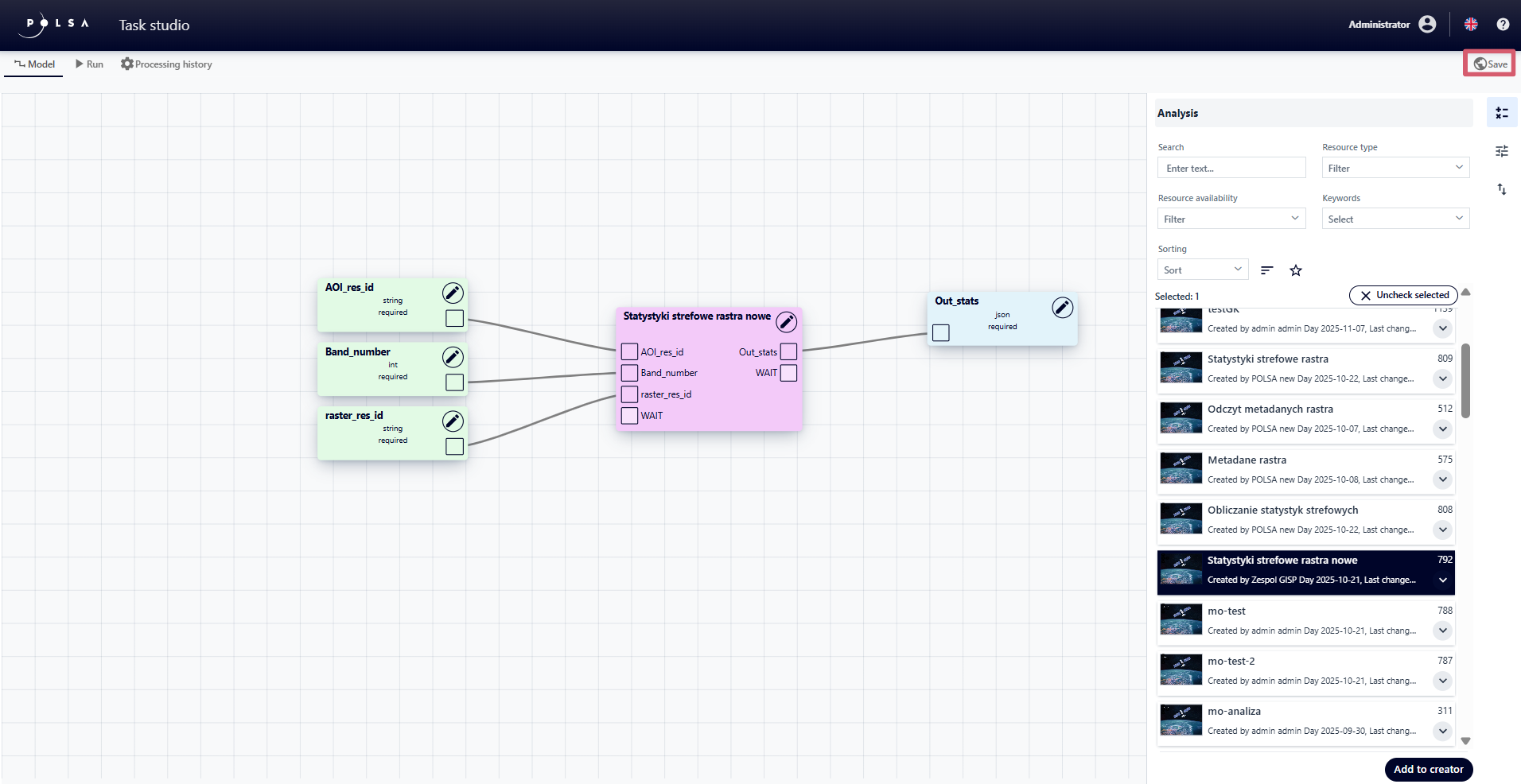Edit the Statystyki strefowe rastra nowe block
Image resolution: width=1521 pixels, height=784 pixels.
click(786, 322)
